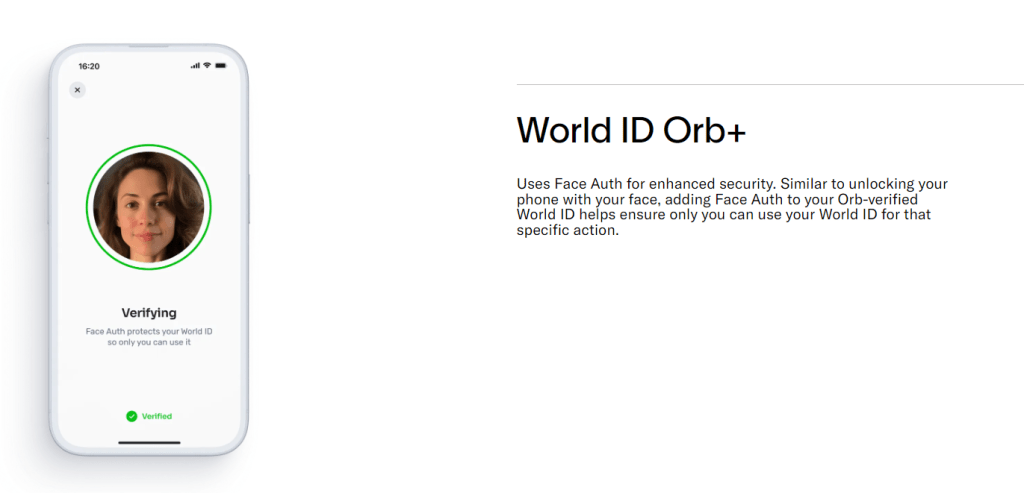Click the Verified status label
This screenshot has width=1024, height=493.
pyautogui.click(x=156, y=416)
